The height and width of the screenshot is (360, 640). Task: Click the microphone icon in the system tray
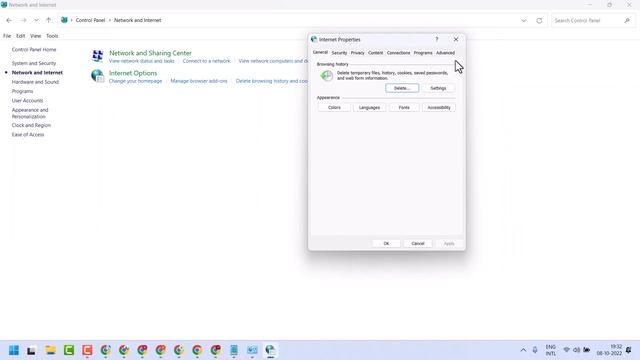pos(535,350)
